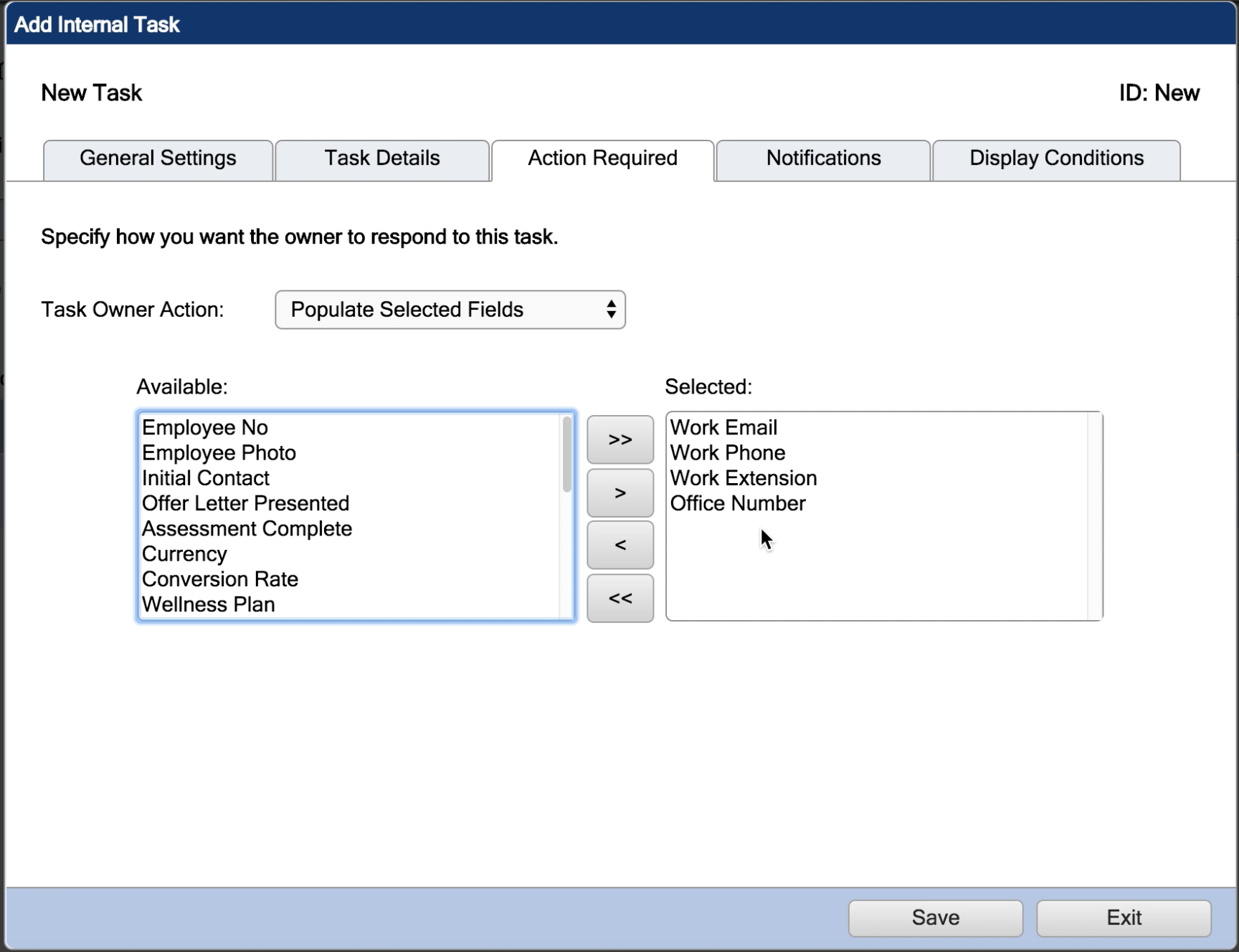This screenshot has width=1239, height=952.
Task: Switch to the Task Details tab
Action: coord(381,158)
